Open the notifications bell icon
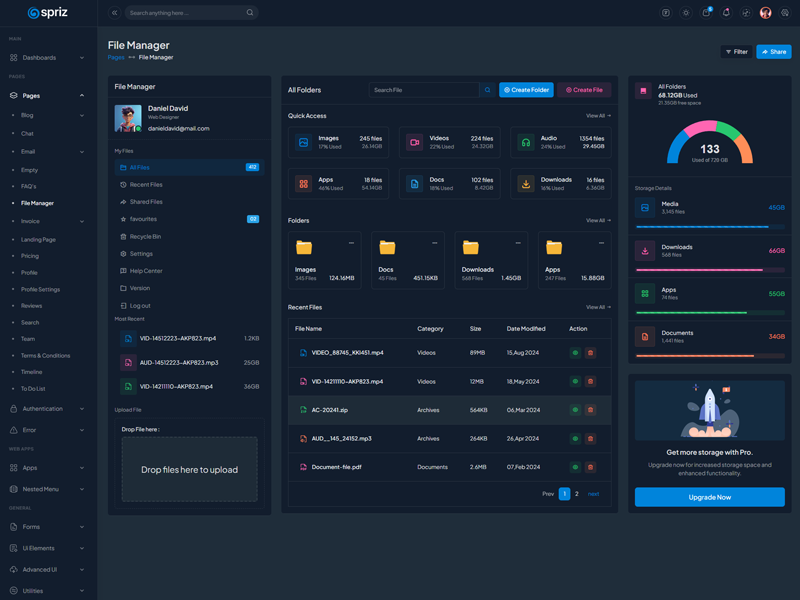 pos(726,13)
